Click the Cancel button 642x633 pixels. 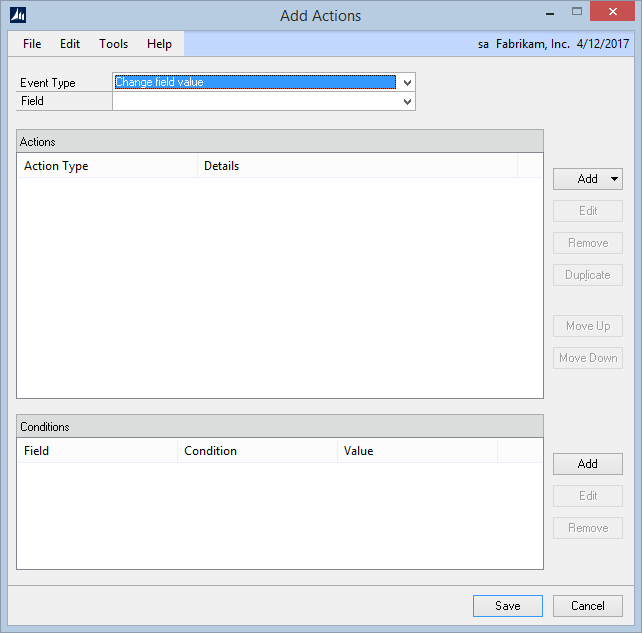[588, 606]
